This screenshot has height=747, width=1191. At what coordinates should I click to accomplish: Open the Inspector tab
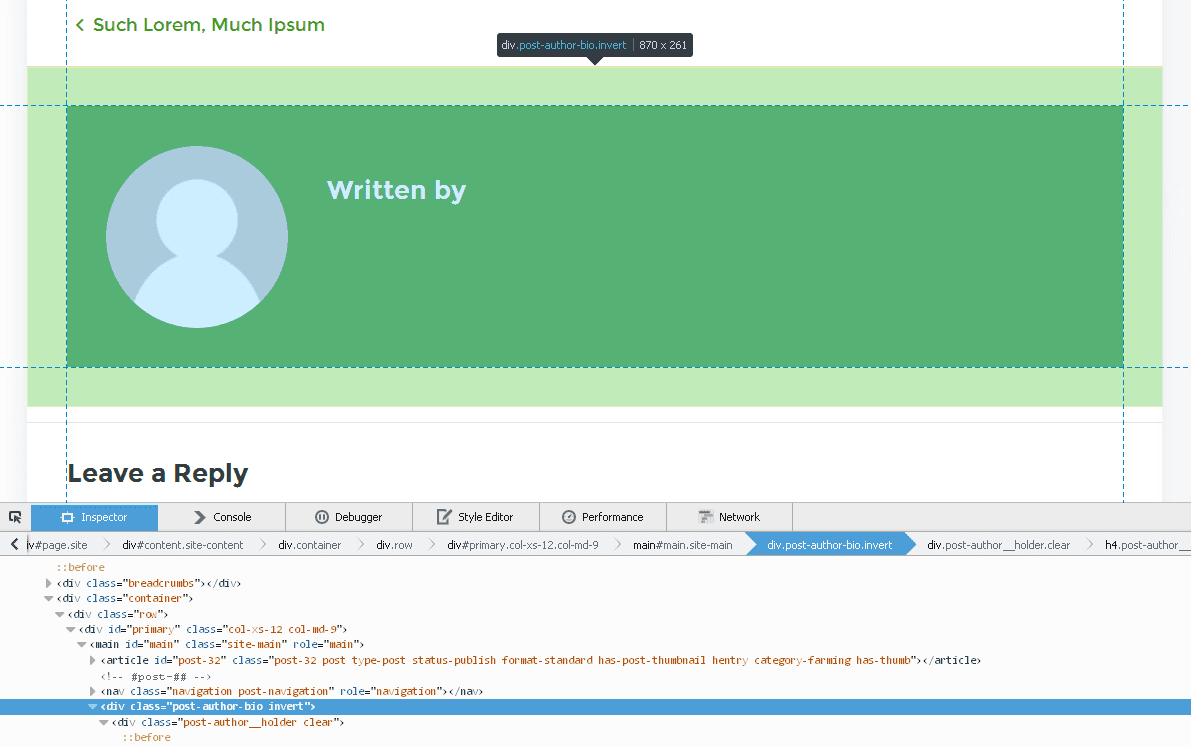pos(95,517)
